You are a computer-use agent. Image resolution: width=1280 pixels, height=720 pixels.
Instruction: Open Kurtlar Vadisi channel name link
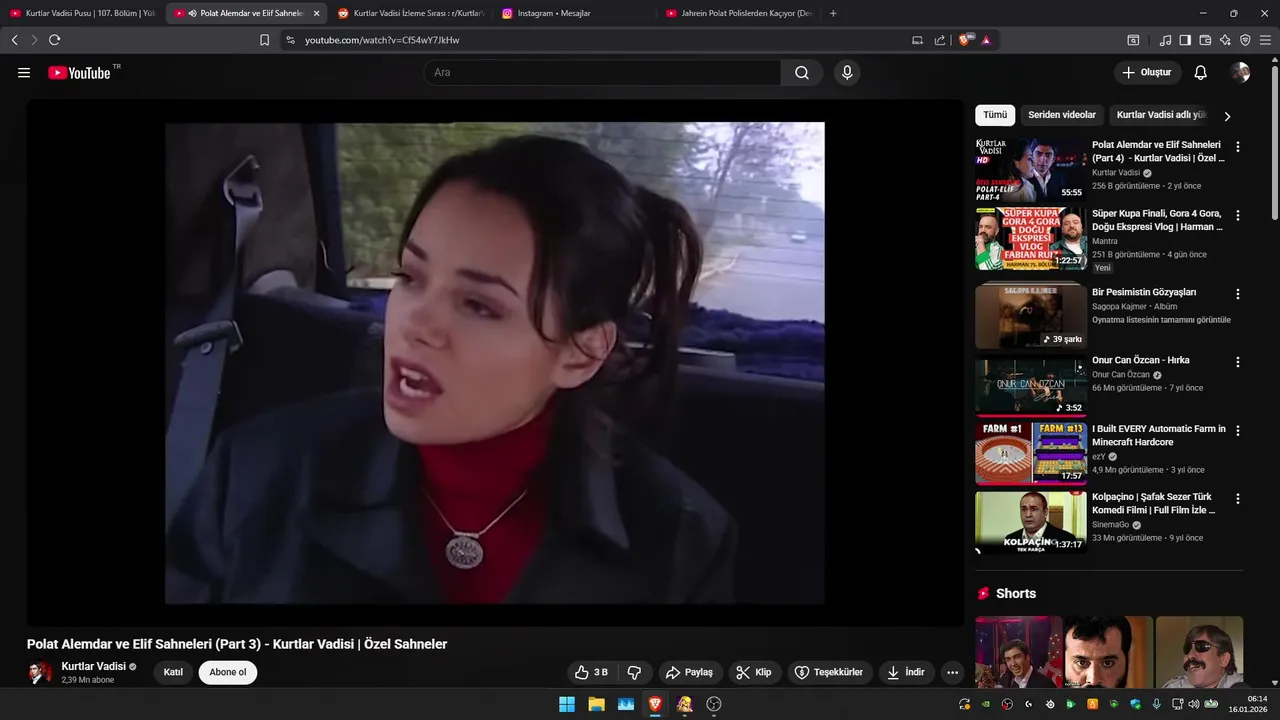[93, 666]
